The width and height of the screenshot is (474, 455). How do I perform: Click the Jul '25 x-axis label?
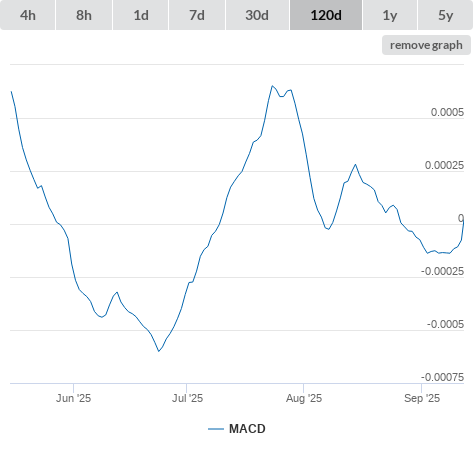[187, 398]
